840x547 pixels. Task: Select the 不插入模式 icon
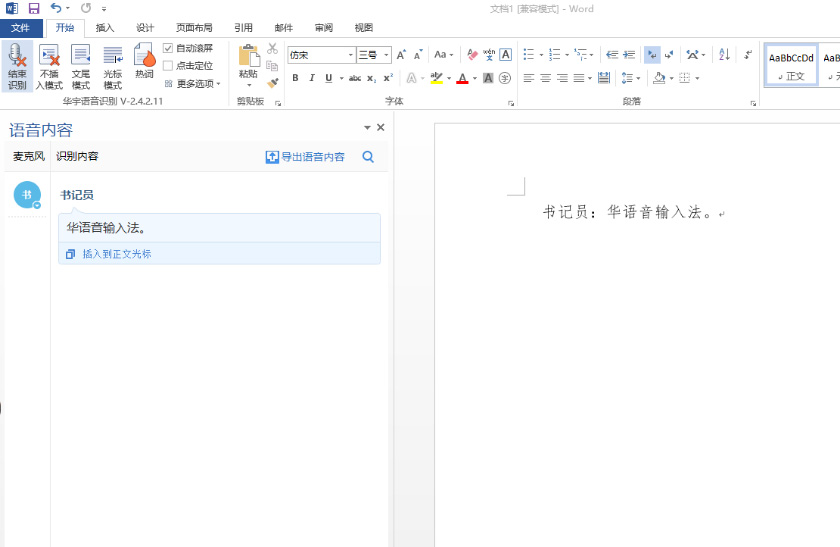point(49,66)
